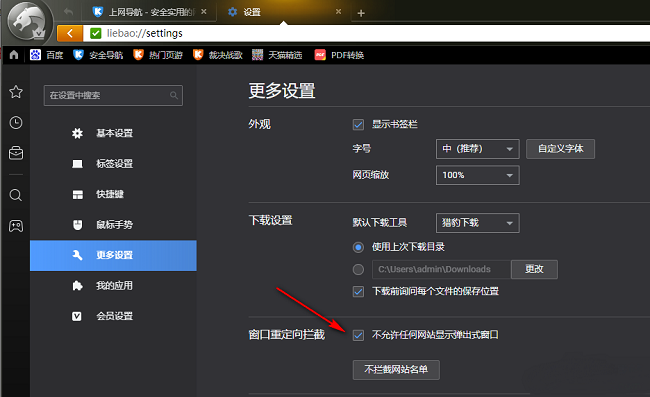Screen dimensions: 650x397
Task: Click the orange back arrow button
Action: (70, 33)
